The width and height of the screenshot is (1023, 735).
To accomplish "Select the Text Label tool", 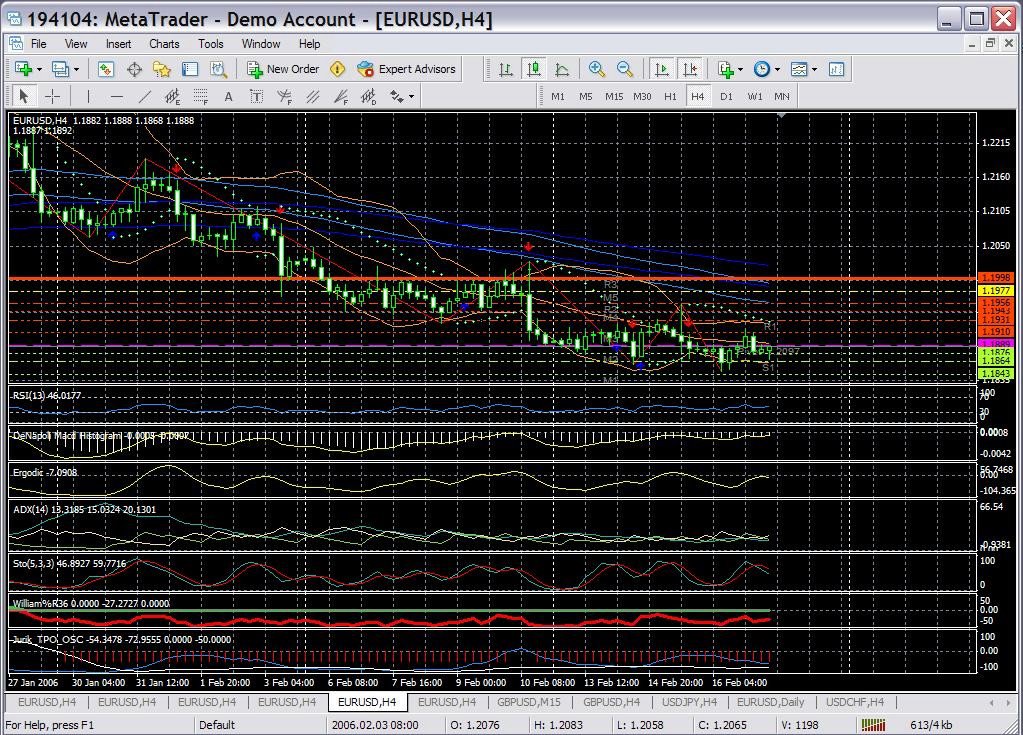I will [256, 97].
